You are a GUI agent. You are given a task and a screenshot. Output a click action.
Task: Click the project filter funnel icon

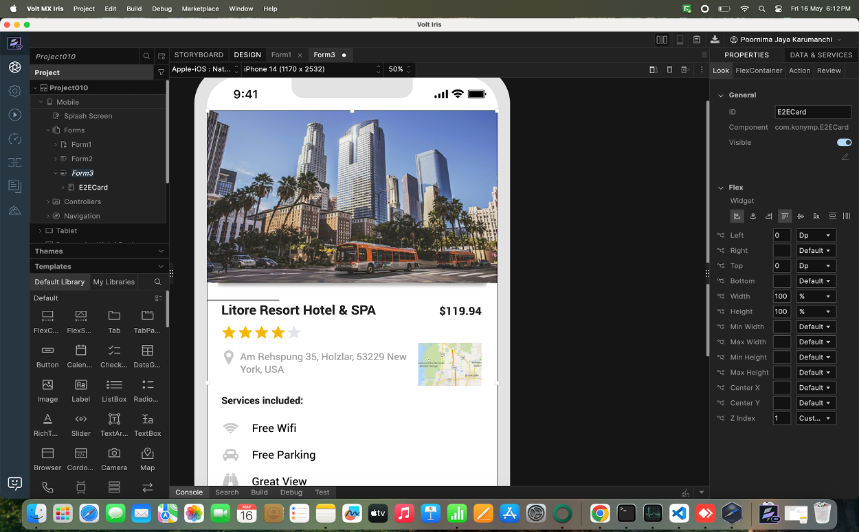161,72
